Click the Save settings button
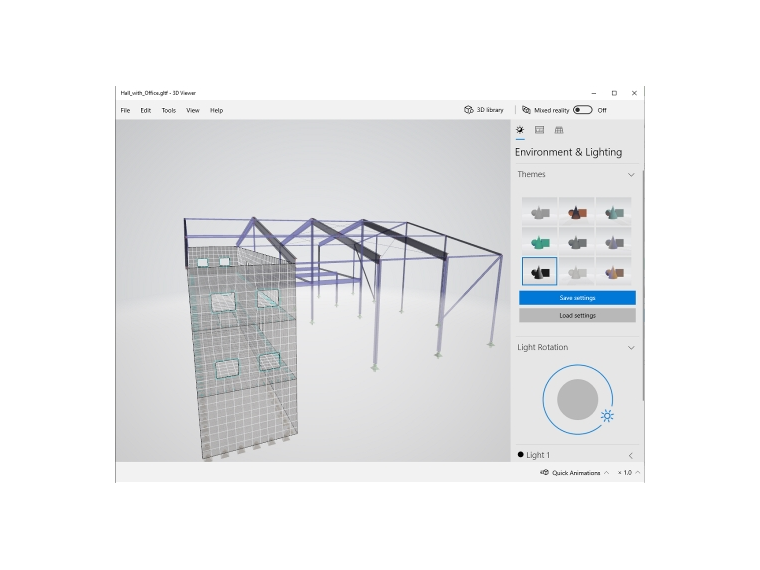Image resolution: width=760 pixels, height=570 pixels. (577, 298)
